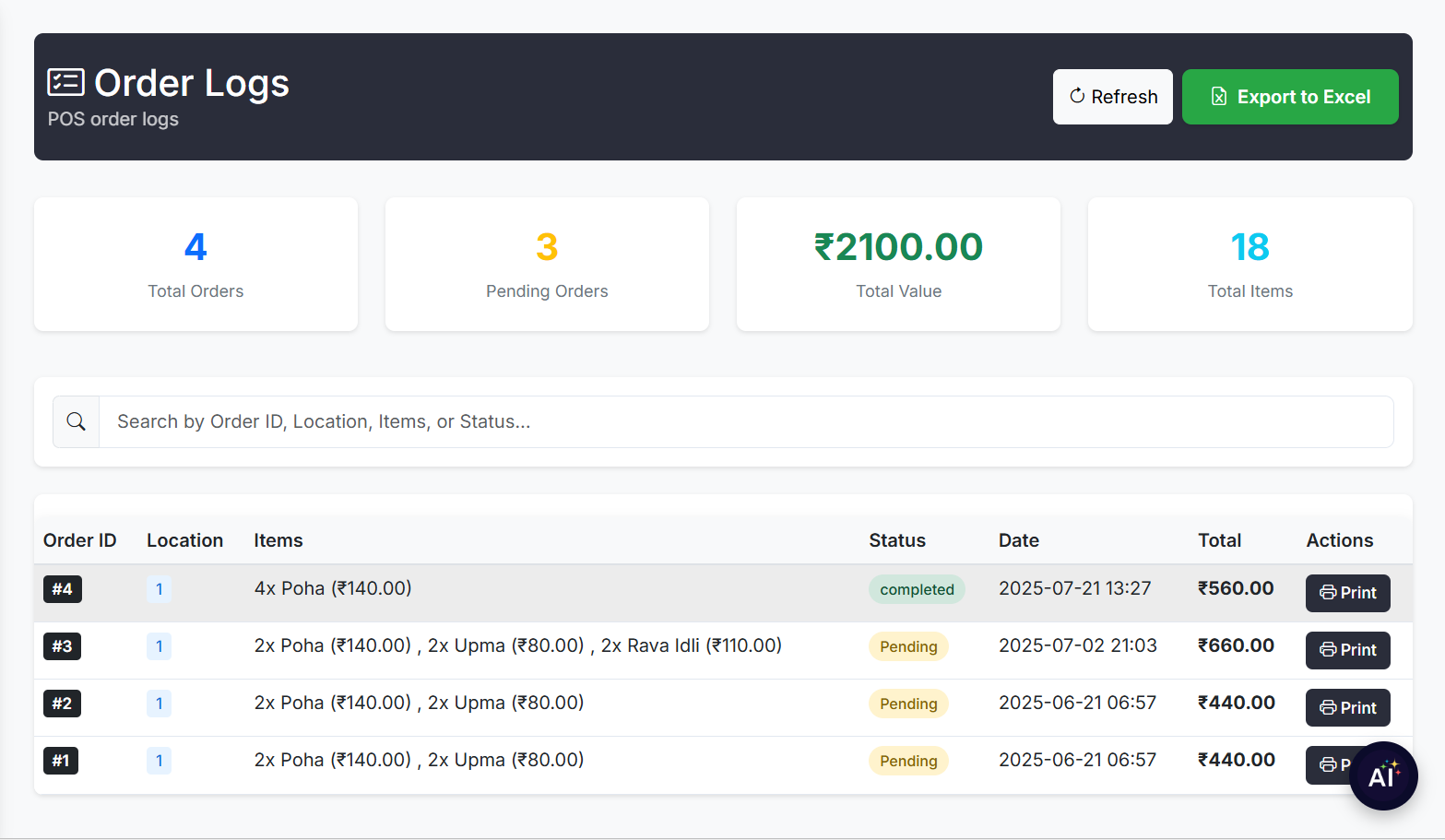The image size is (1445, 840).
Task: Click the magnifier search icon
Action: pyautogui.click(x=77, y=422)
